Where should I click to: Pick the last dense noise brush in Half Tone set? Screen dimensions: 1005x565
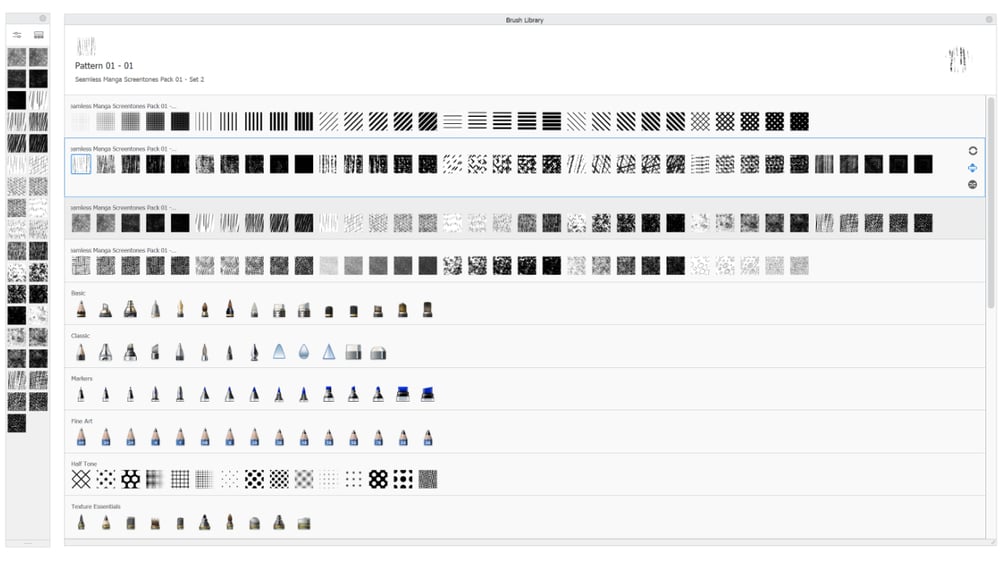click(x=428, y=479)
